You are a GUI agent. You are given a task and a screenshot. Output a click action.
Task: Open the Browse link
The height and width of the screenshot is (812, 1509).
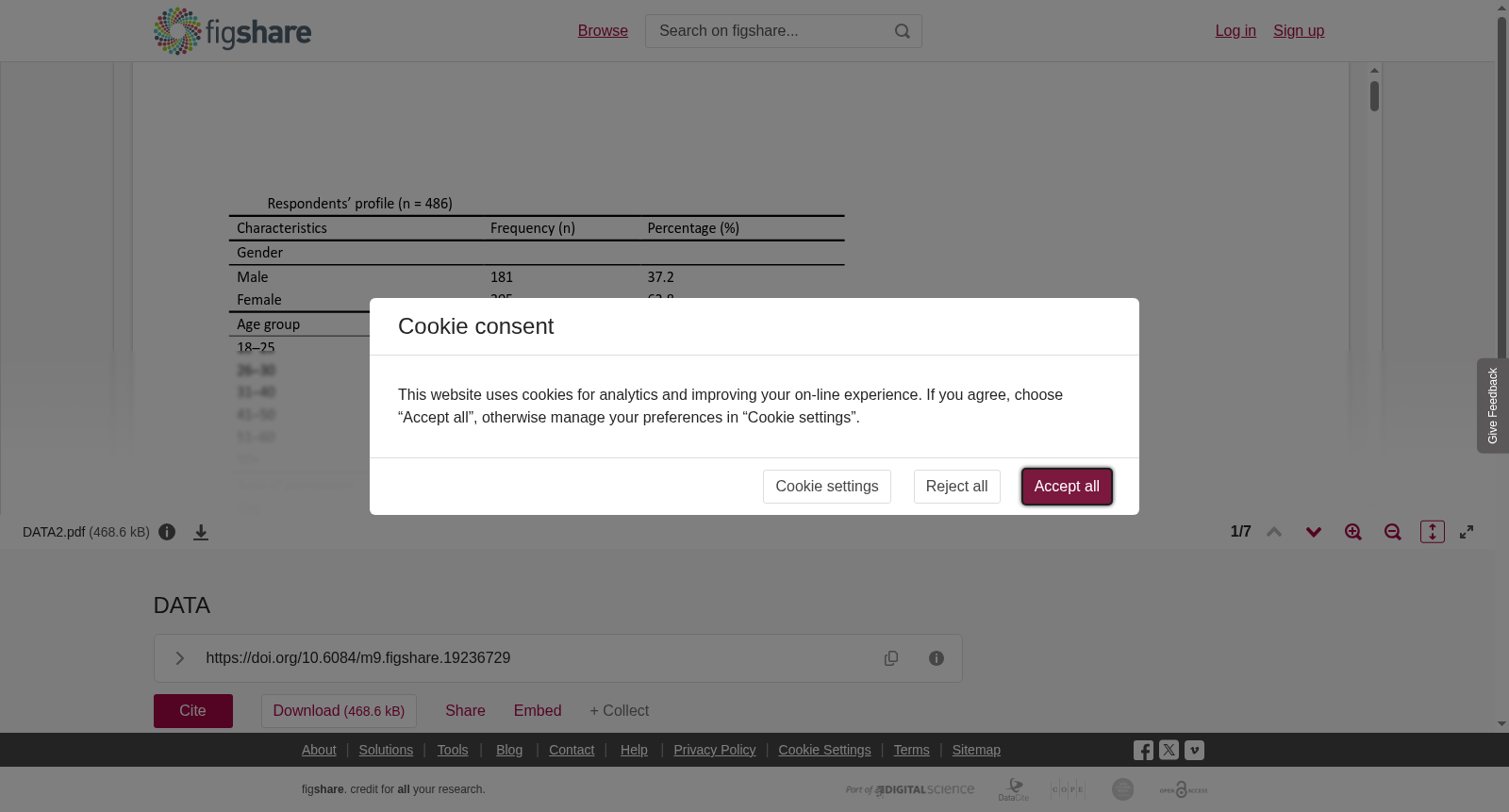[603, 31]
